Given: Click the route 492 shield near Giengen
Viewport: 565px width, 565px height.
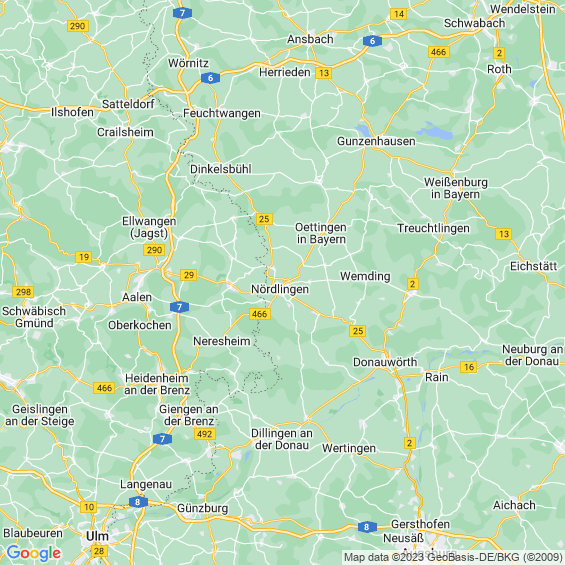Looking at the screenshot, I should click(x=205, y=434).
